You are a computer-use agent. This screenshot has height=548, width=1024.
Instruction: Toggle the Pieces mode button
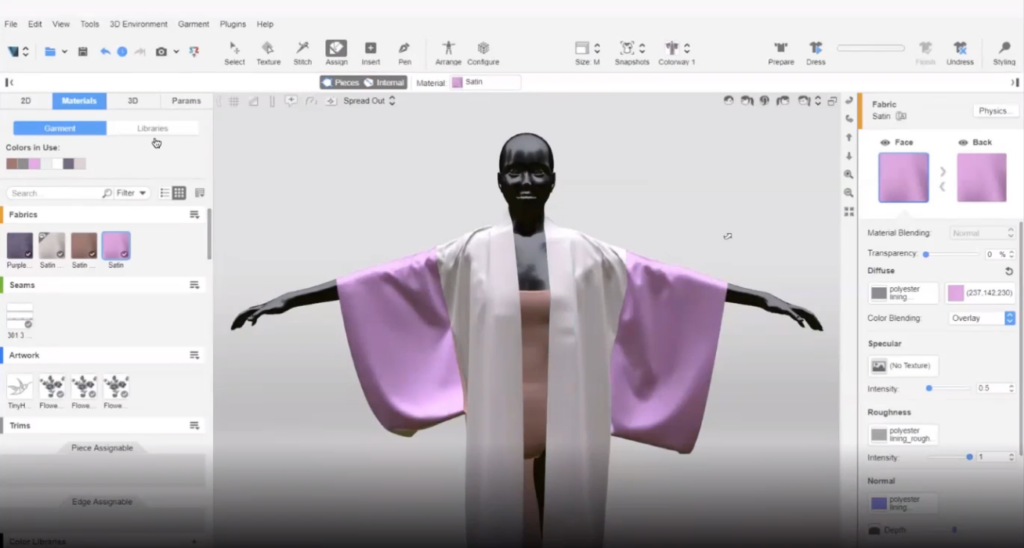[340, 83]
